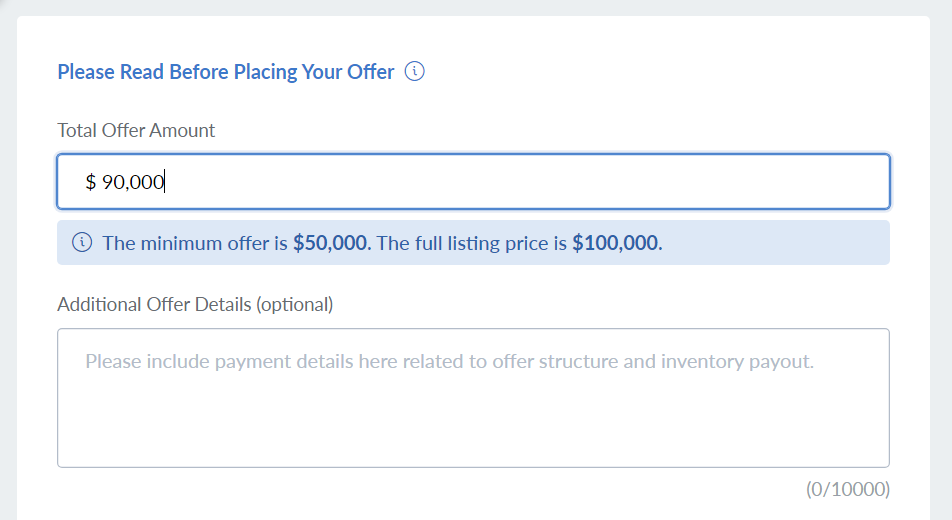Focus the Total Offer Amount input field
This screenshot has height=520, width=952.
(x=474, y=182)
